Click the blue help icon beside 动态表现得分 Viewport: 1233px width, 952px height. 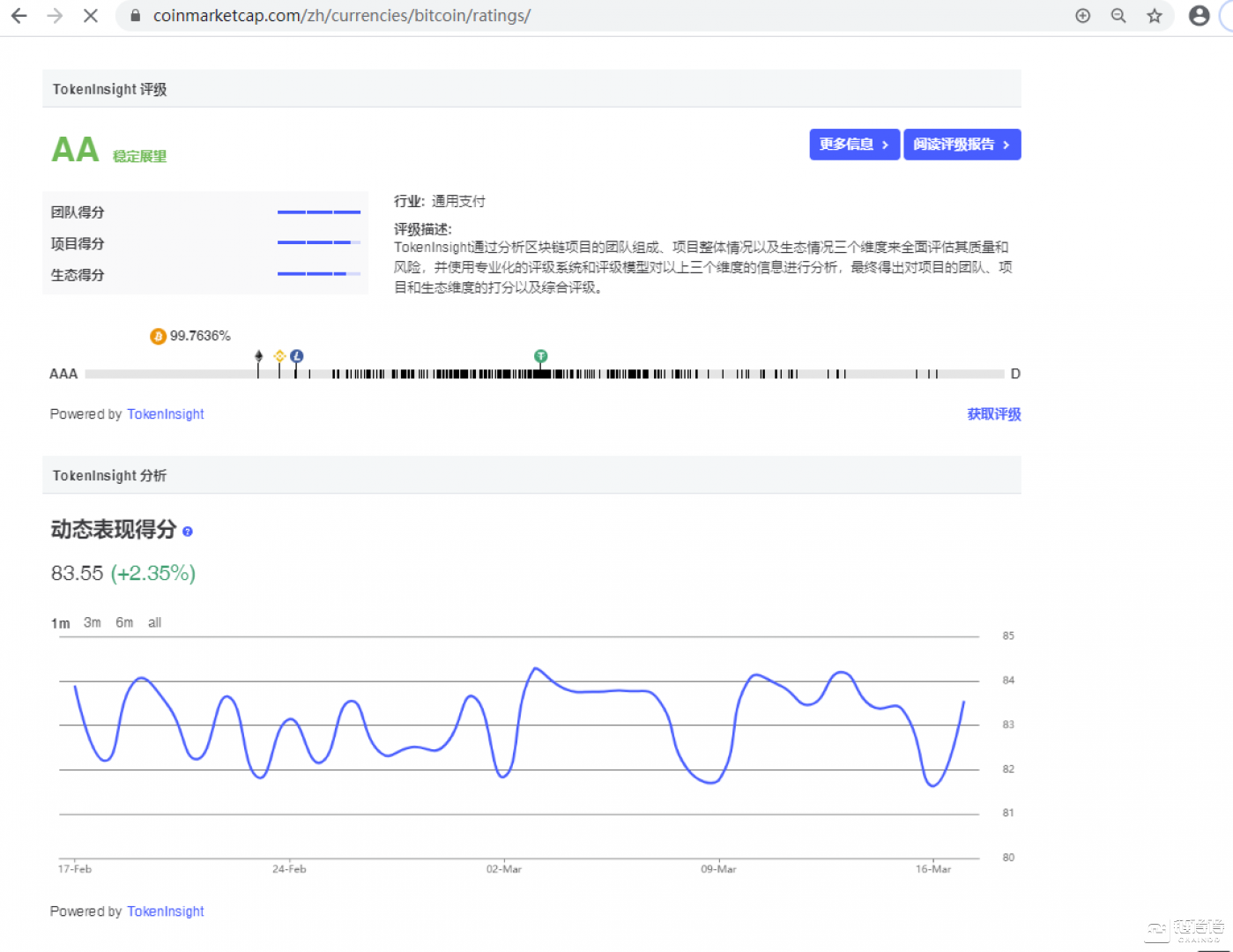(187, 532)
